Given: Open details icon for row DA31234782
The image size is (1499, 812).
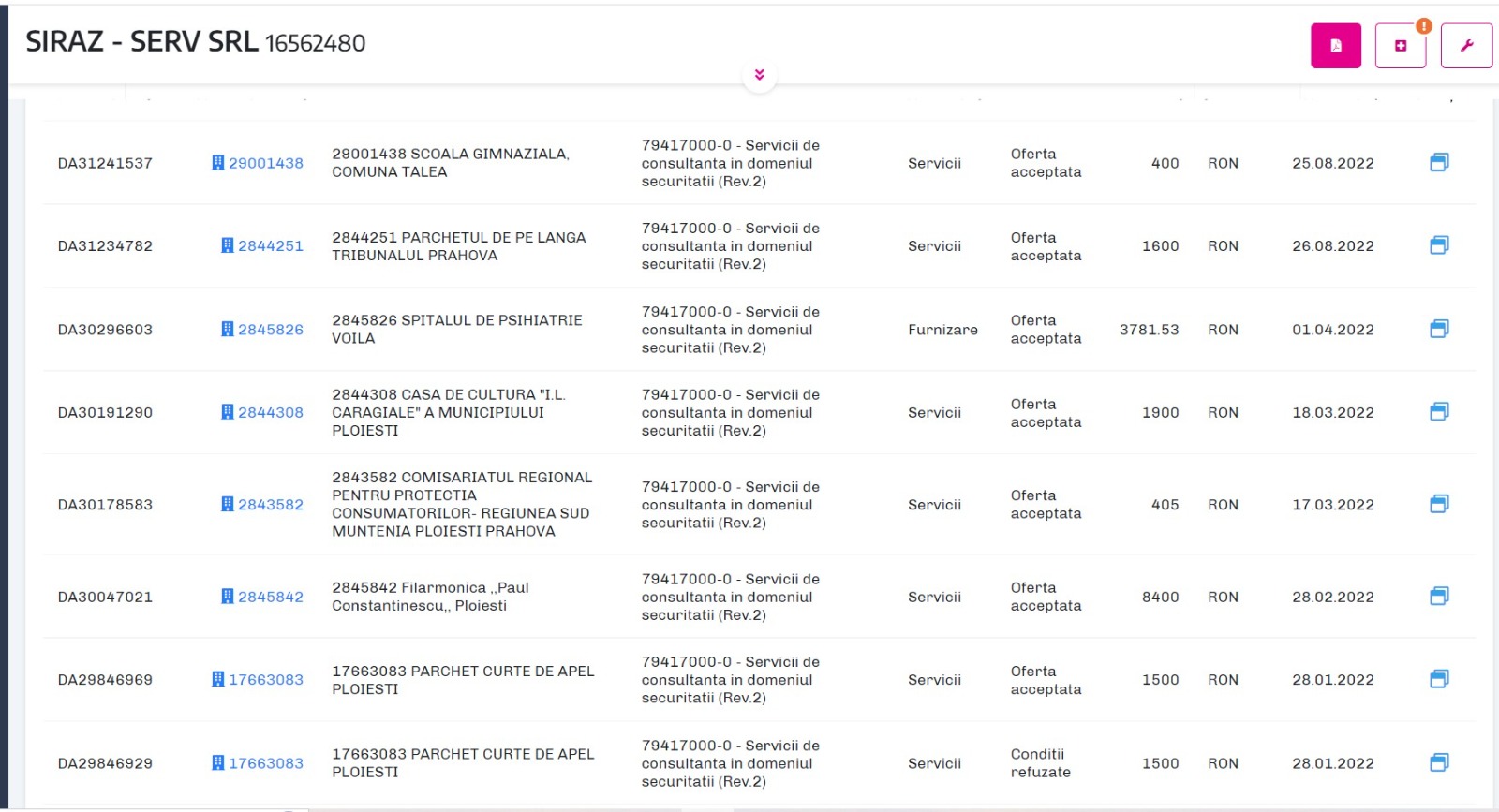Looking at the screenshot, I should pyautogui.click(x=1439, y=245).
